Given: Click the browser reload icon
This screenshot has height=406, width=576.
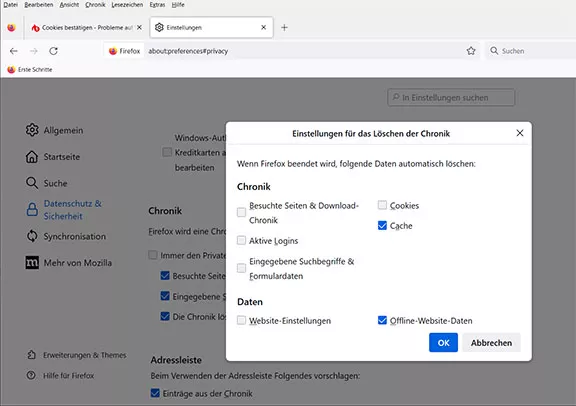Looking at the screenshot, I should tap(54, 51).
